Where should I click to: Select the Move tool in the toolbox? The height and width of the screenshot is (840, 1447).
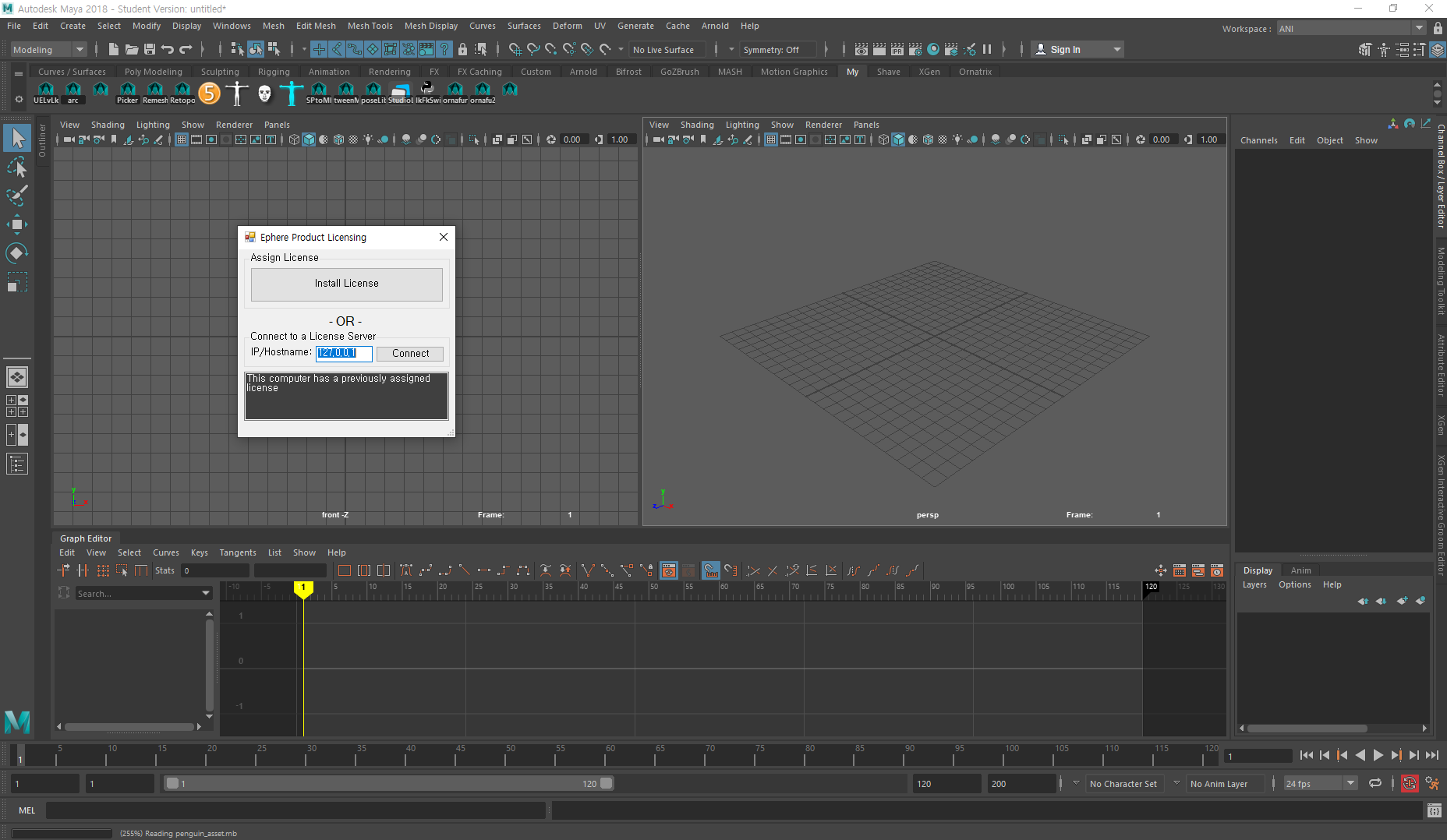16,224
